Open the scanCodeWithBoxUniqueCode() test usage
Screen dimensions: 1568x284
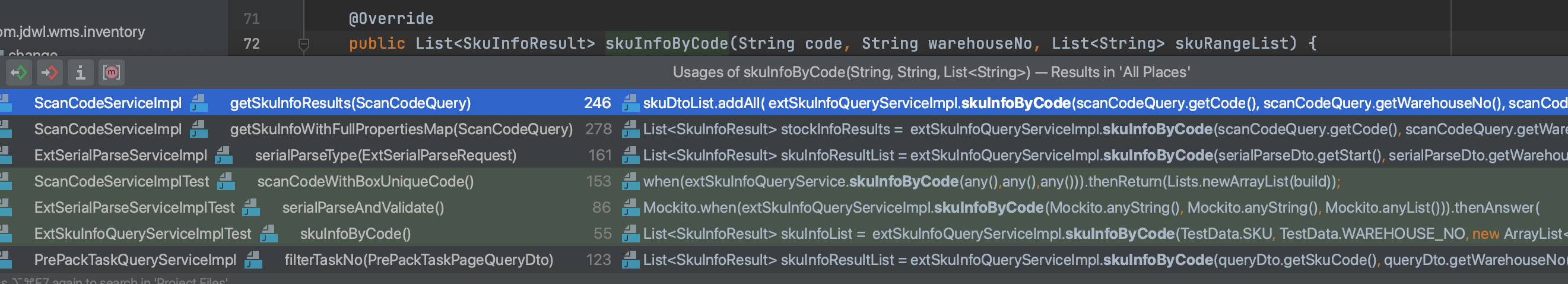[364, 182]
